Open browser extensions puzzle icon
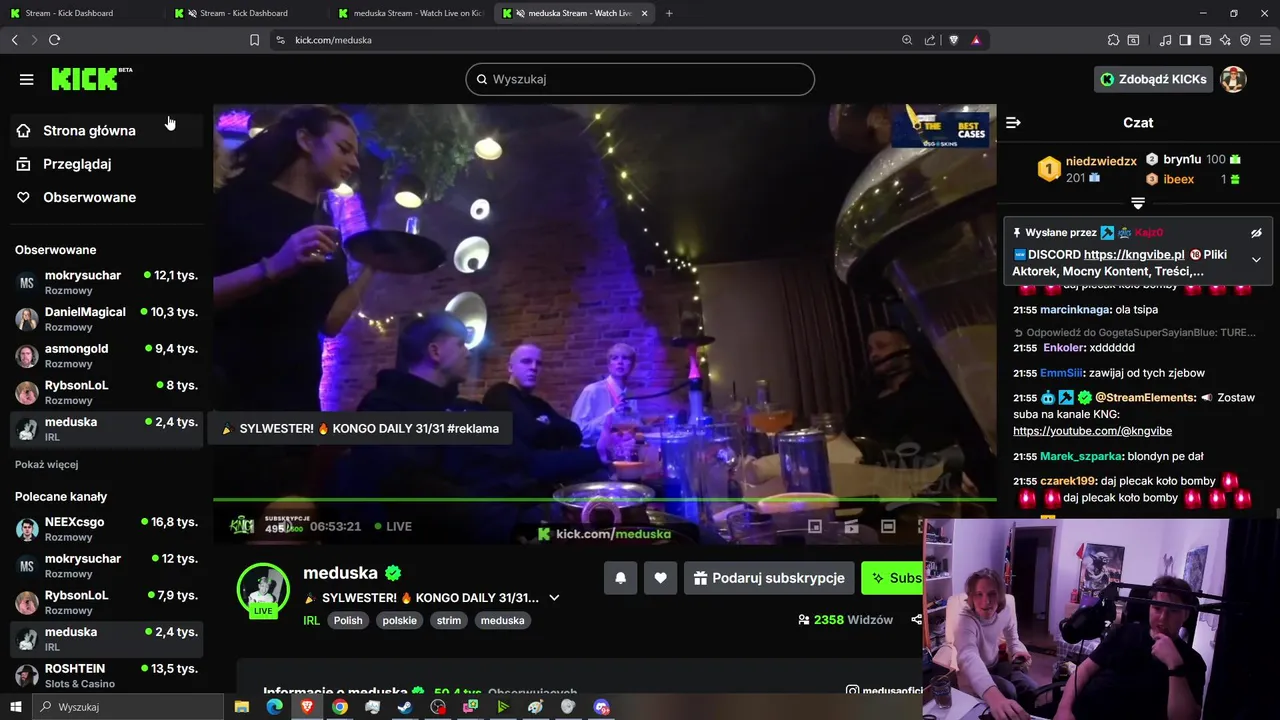 (x=1113, y=40)
